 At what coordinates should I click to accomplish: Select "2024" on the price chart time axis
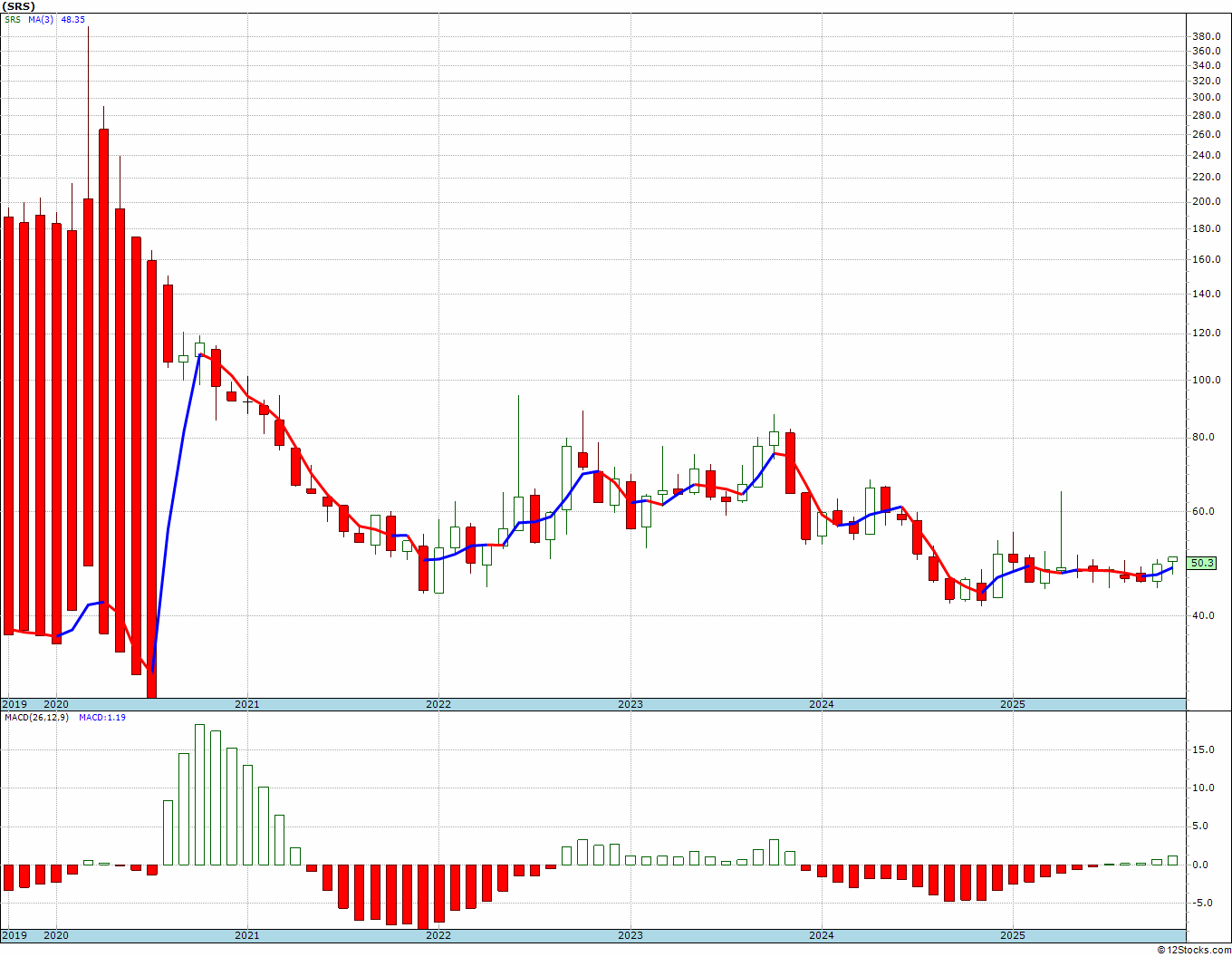click(x=822, y=704)
